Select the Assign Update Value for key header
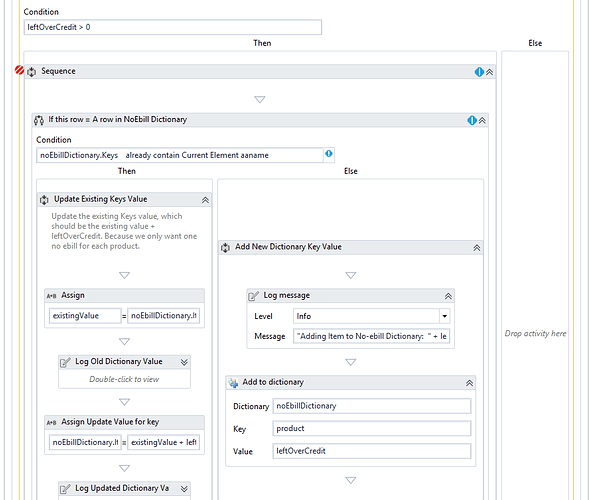Viewport: 593px width, 500px height. pos(124,422)
